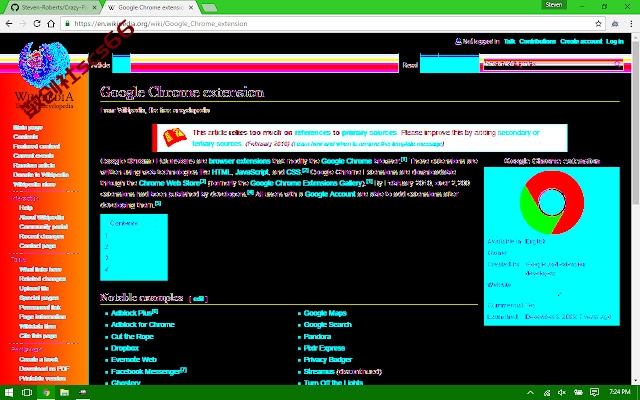Viewport: 640px width, 400px height.
Task: Open the Talk link
Action: [x=509, y=41]
